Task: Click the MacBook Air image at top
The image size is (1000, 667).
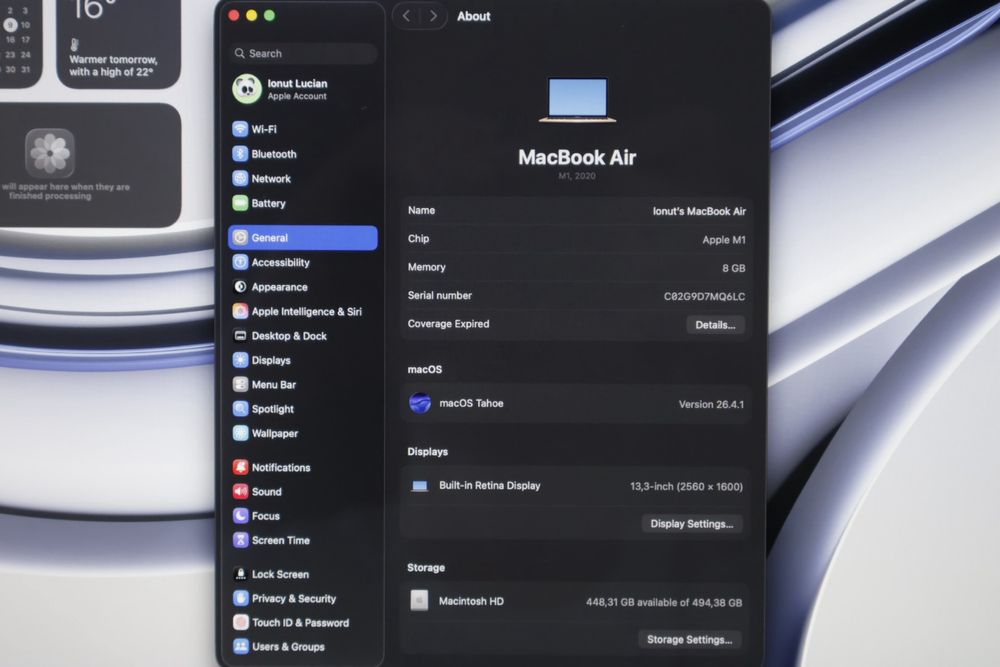Action: (577, 100)
